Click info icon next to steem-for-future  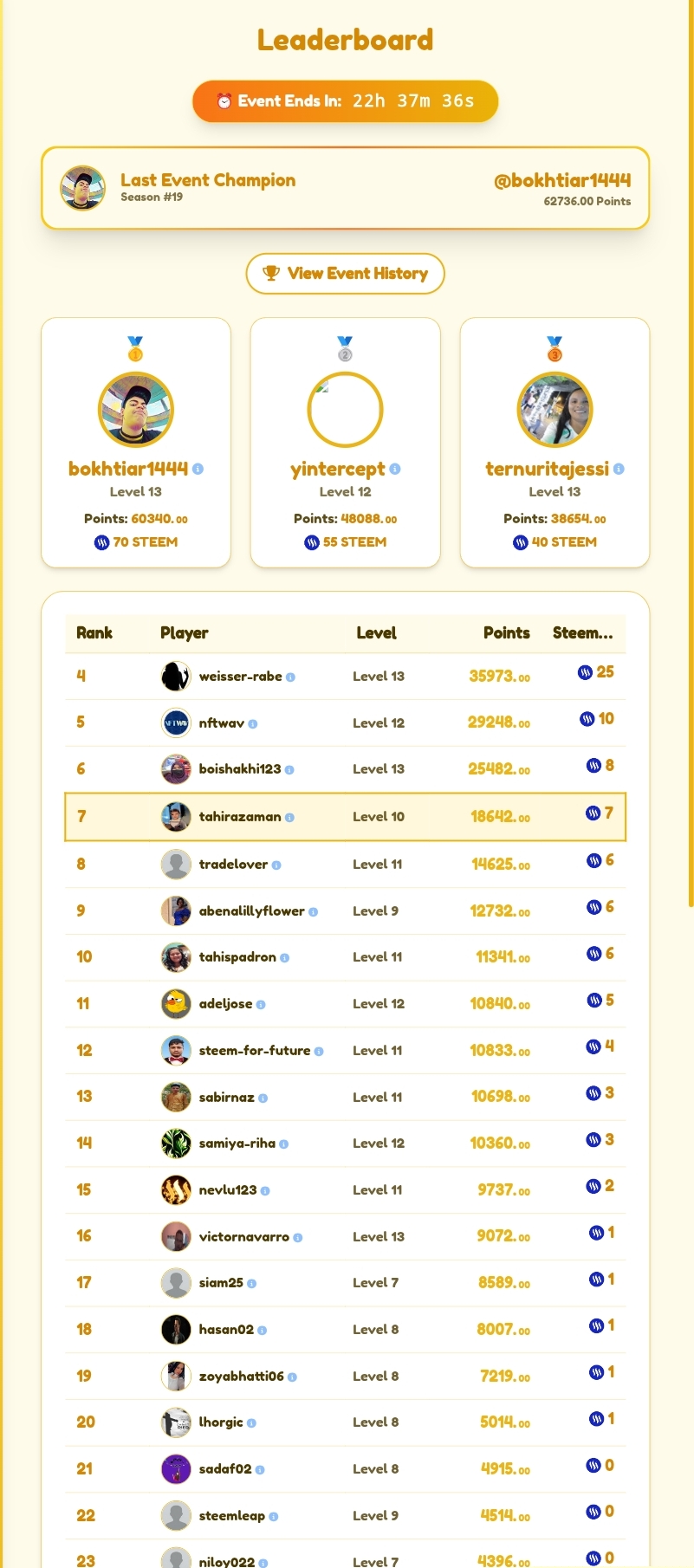319,1052
